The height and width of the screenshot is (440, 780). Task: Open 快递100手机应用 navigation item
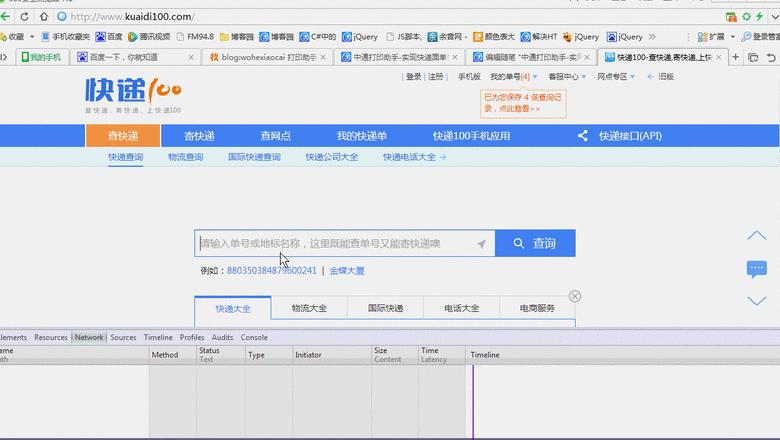point(471,136)
